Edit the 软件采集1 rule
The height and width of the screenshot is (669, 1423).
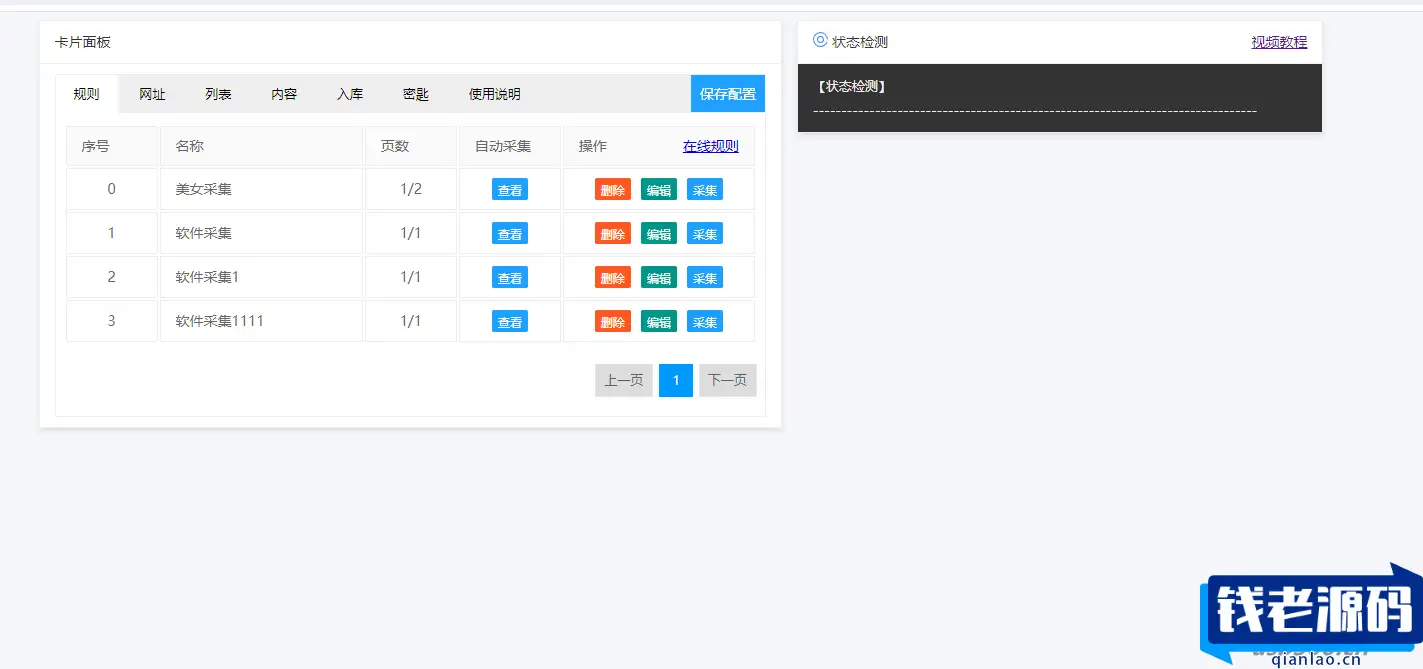click(659, 278)
